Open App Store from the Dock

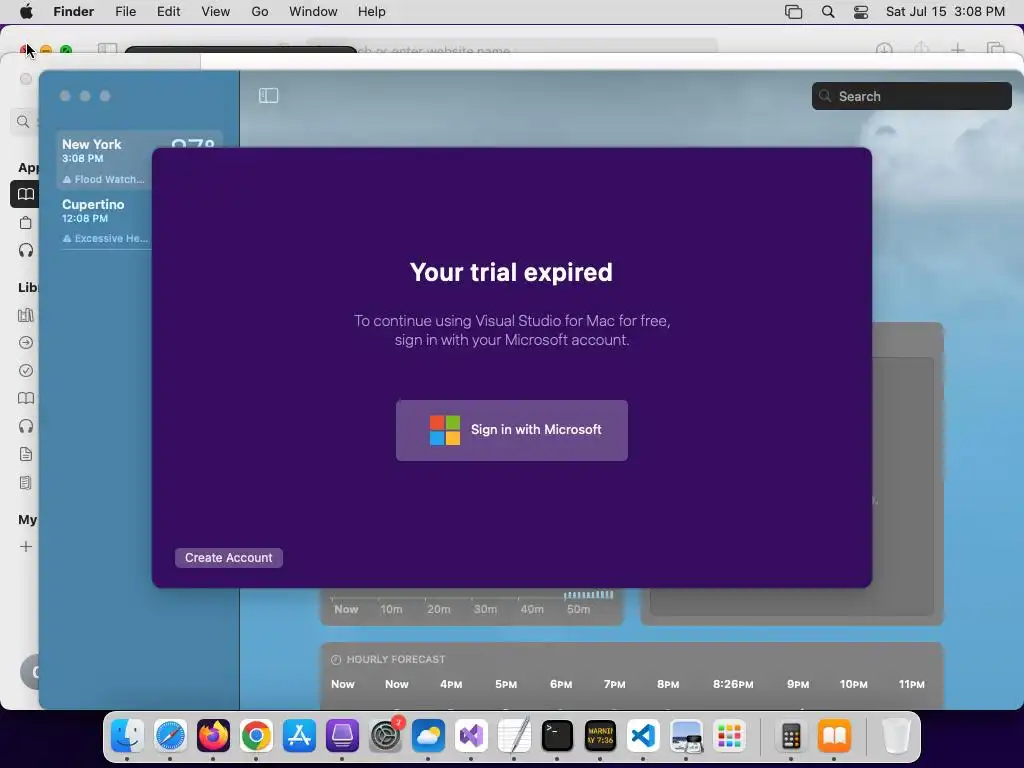[x=299, y=736]
